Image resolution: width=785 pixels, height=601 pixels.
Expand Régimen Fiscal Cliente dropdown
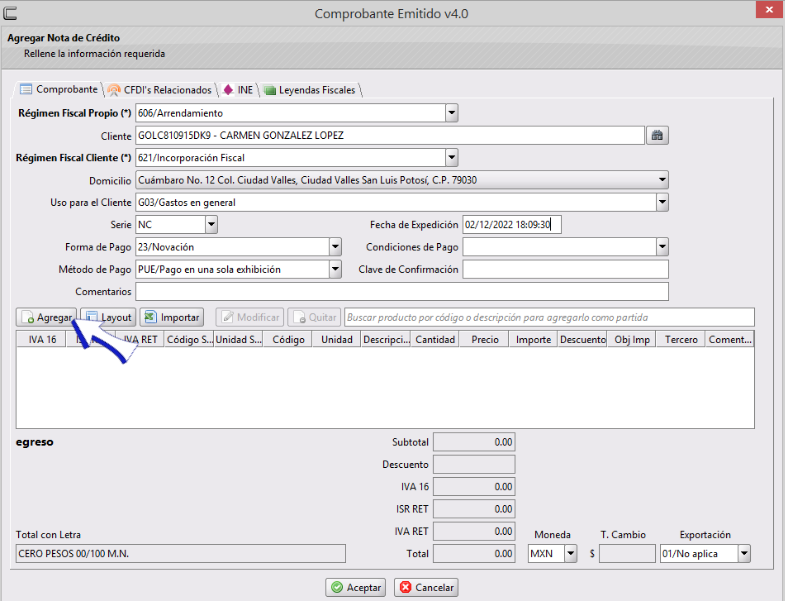[x=452, y=158]
